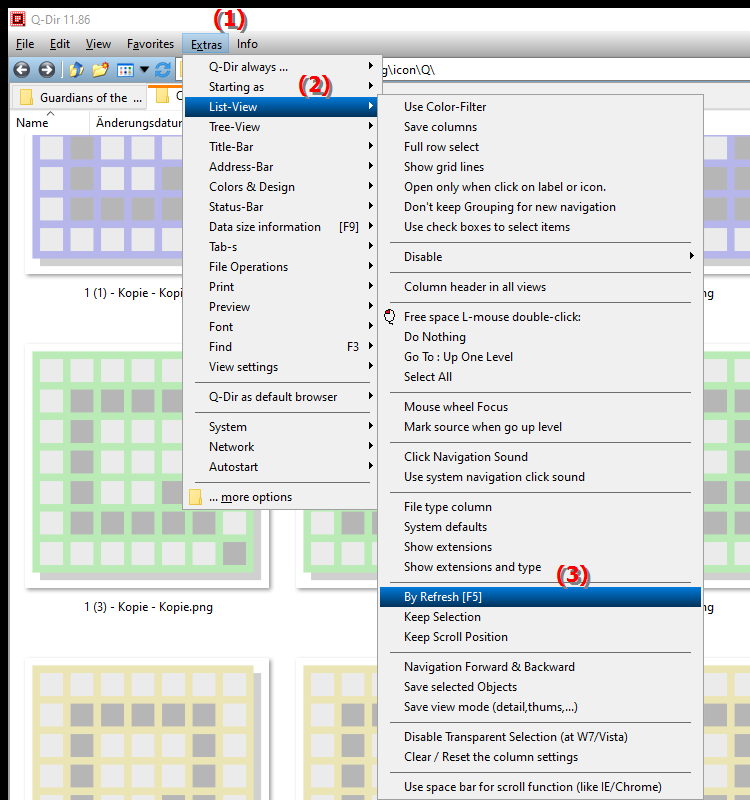Click the view mode grid icon in toolbar
The width and height of the screenshot is (750, 800).
125,70
